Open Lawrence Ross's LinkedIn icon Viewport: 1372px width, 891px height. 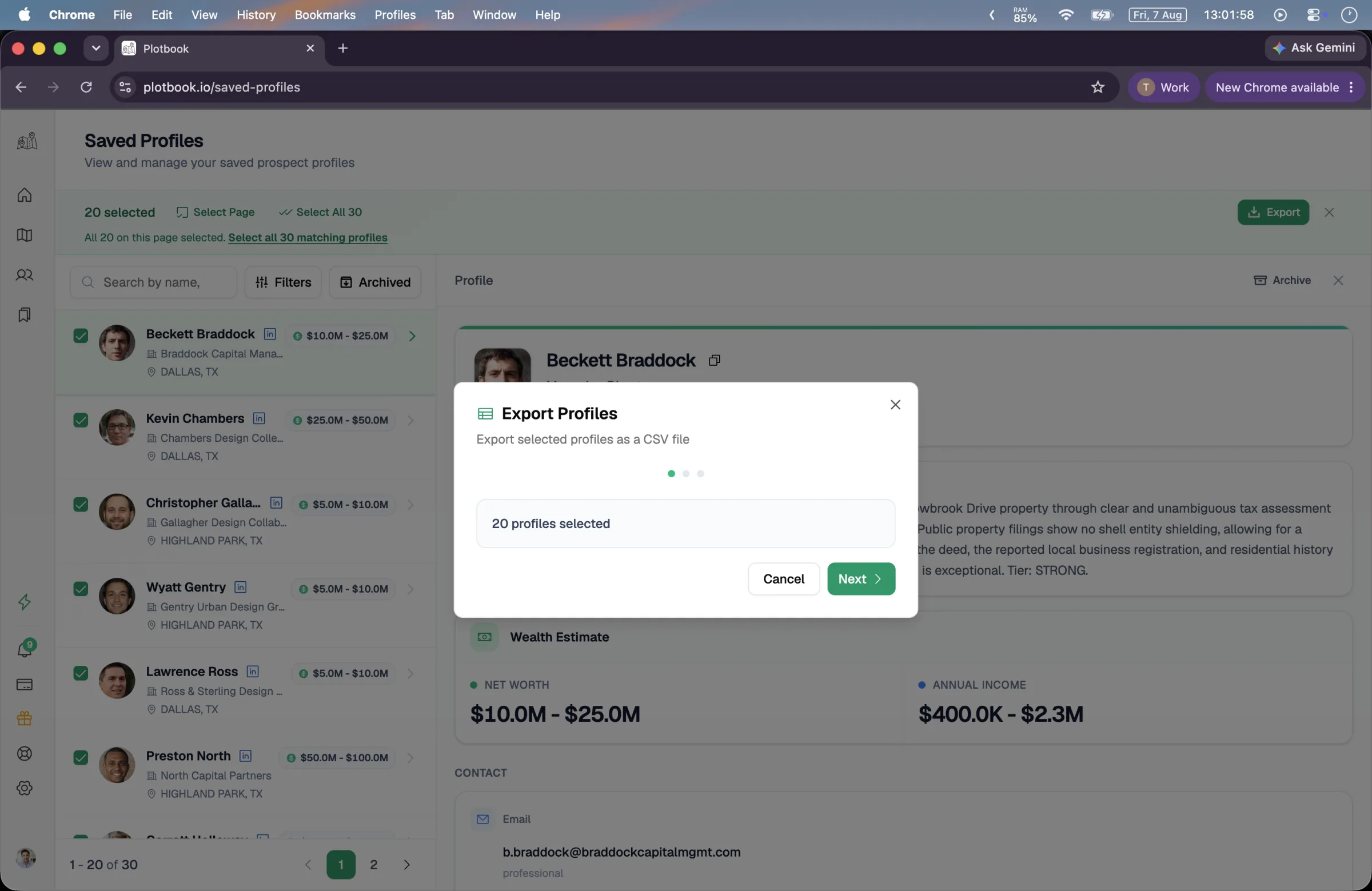pyautogui.click(x=253, y=672)
